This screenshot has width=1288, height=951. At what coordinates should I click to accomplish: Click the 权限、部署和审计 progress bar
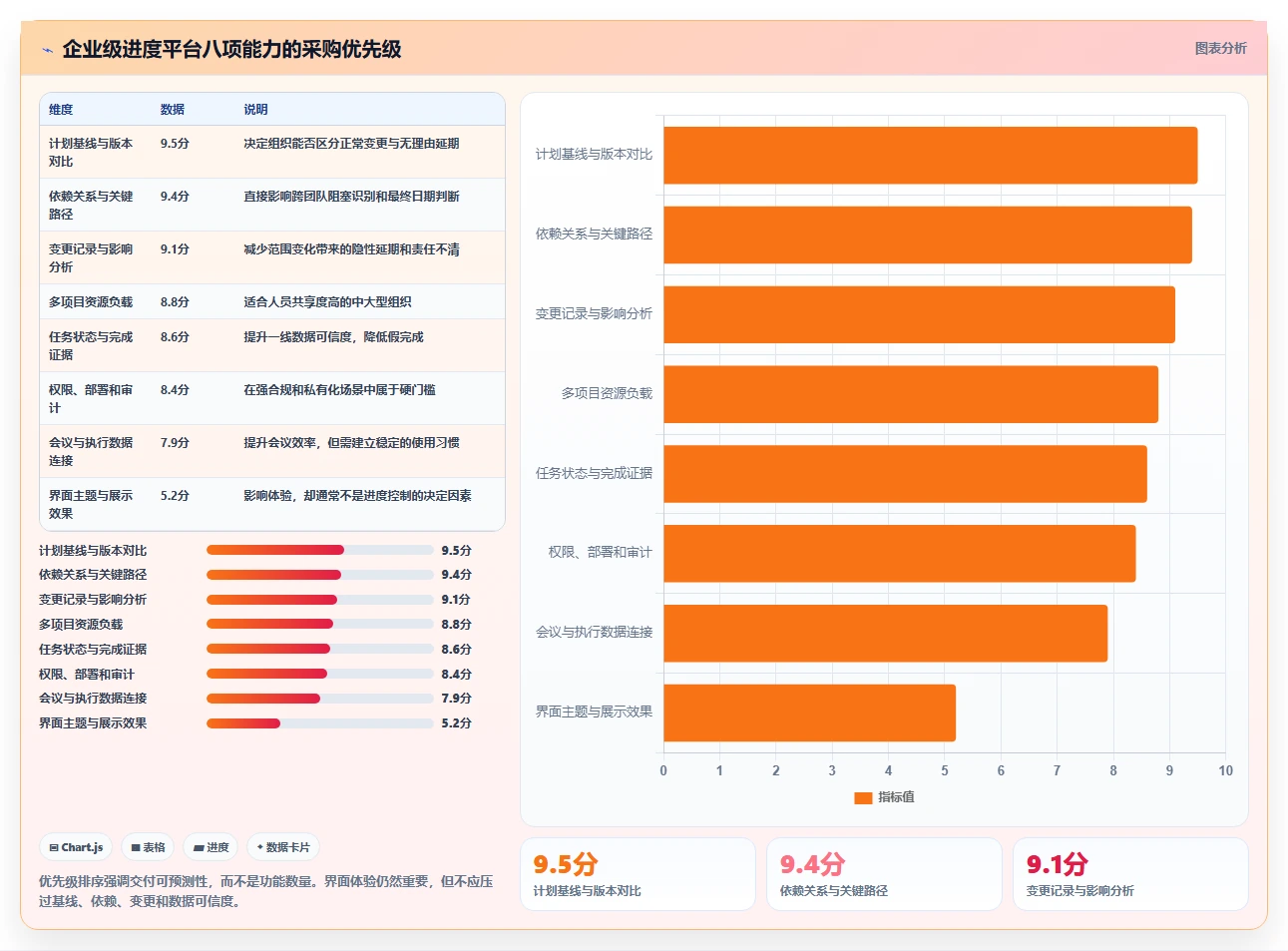(x=319, y=674)
